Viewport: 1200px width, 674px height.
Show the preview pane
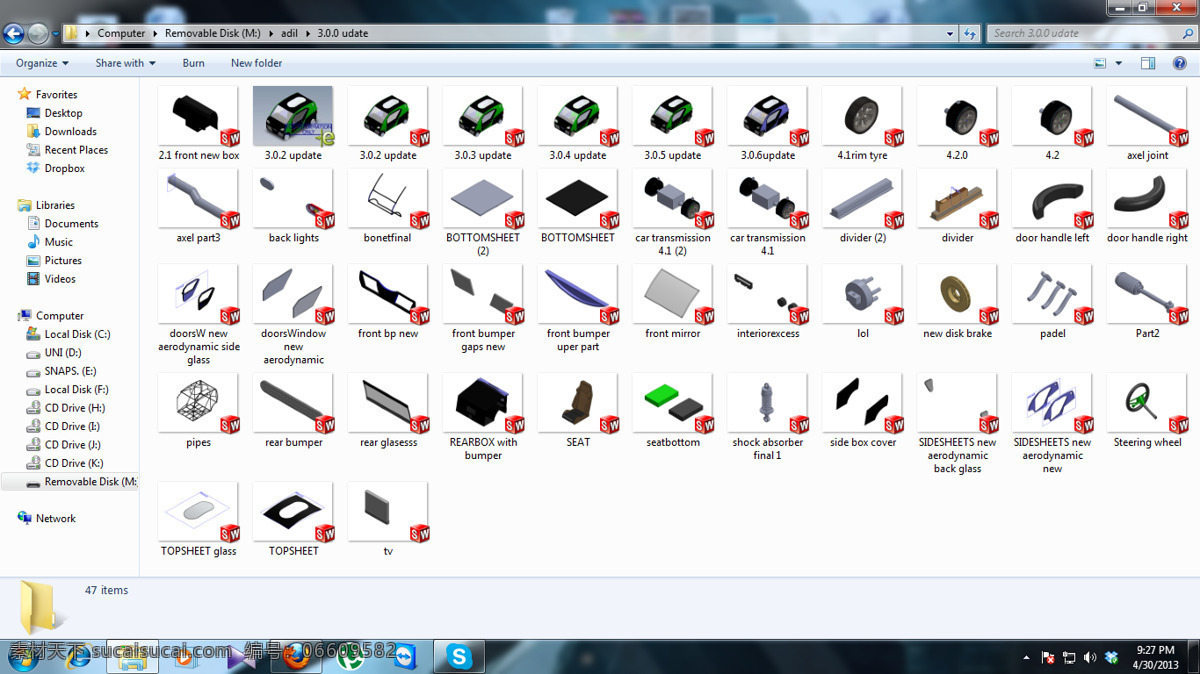(1148, 63)
